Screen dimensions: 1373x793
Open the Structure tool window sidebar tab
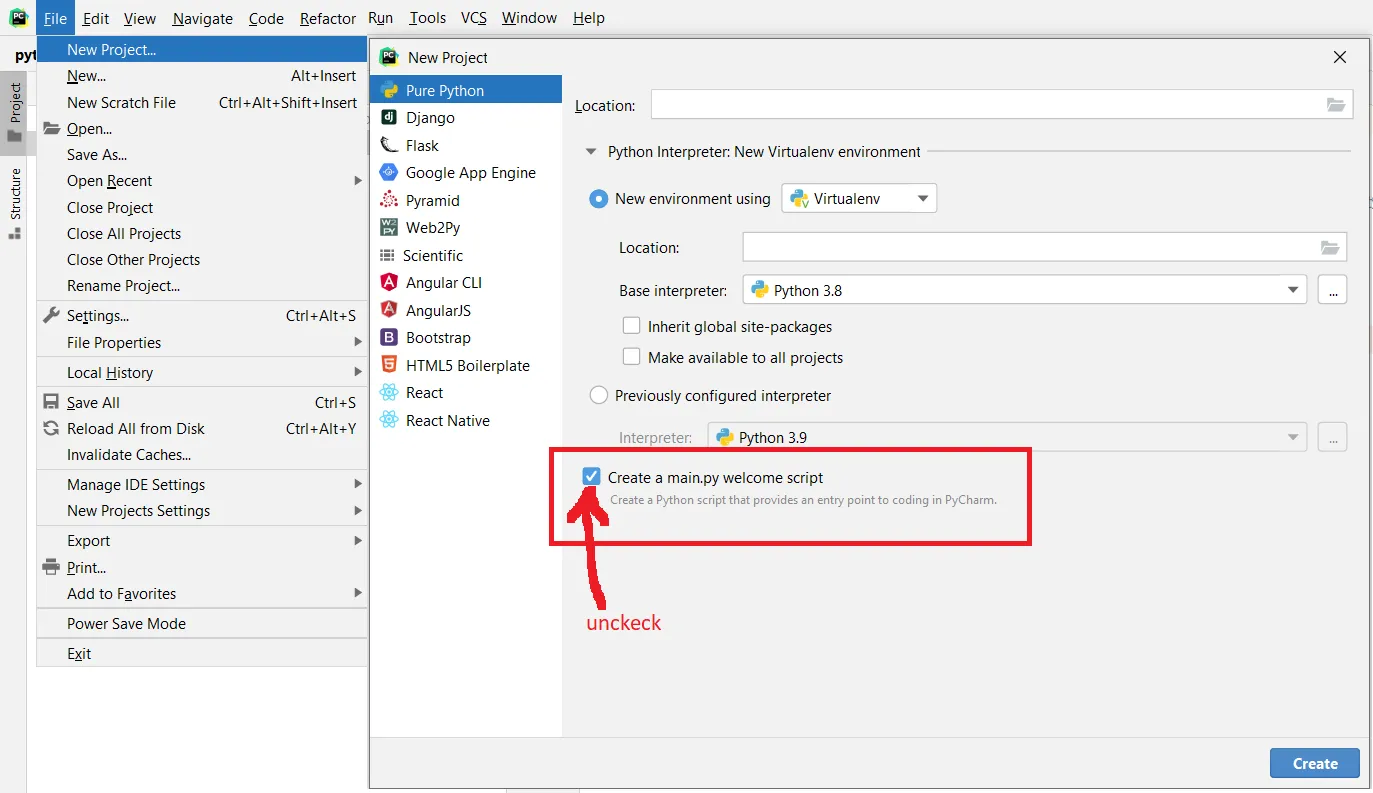click(14, 203)
